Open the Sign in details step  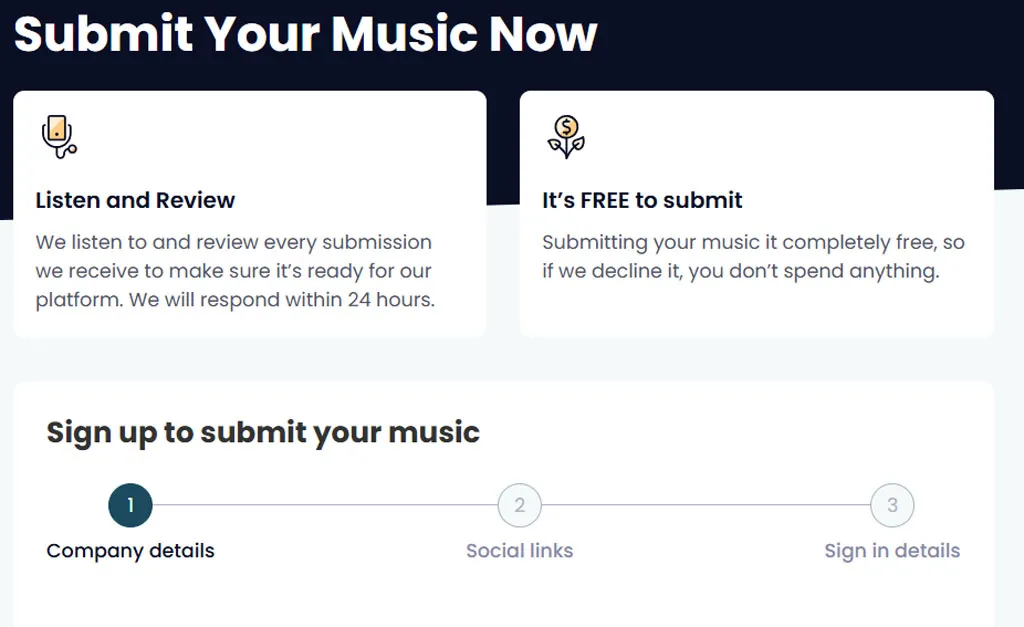892,551
